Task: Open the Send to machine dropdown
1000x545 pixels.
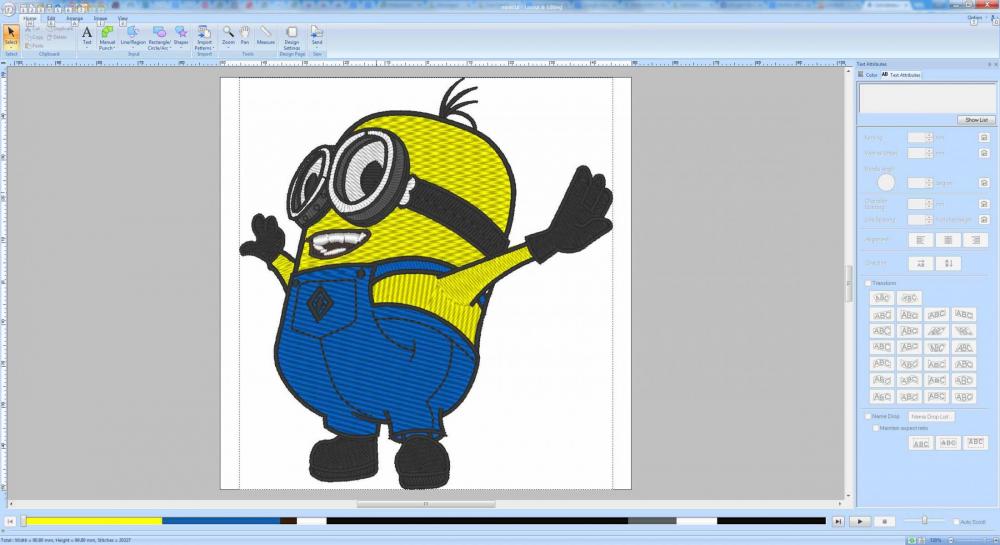Action: point(317,37)
